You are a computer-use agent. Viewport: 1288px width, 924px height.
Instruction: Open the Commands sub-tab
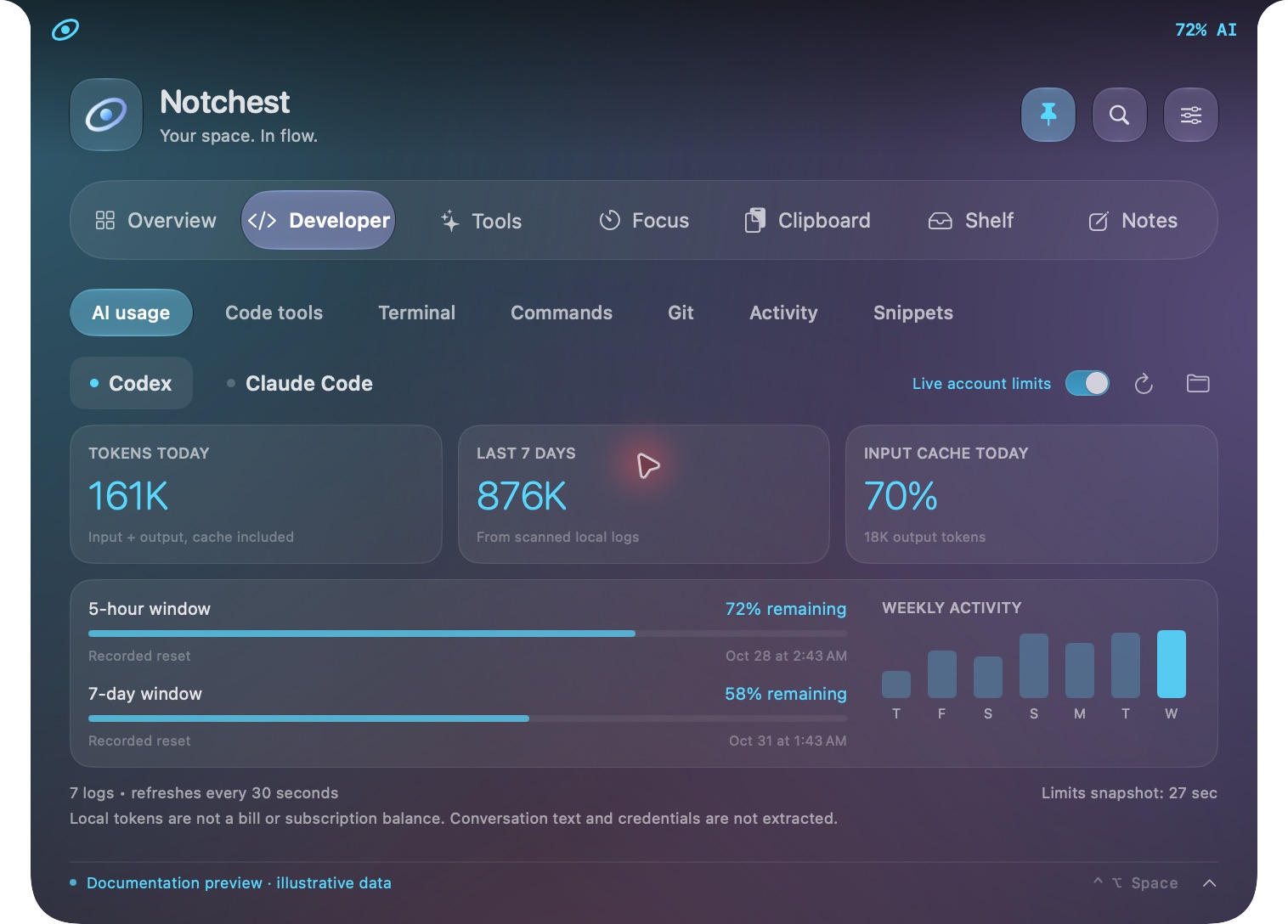tap(562, 313)
